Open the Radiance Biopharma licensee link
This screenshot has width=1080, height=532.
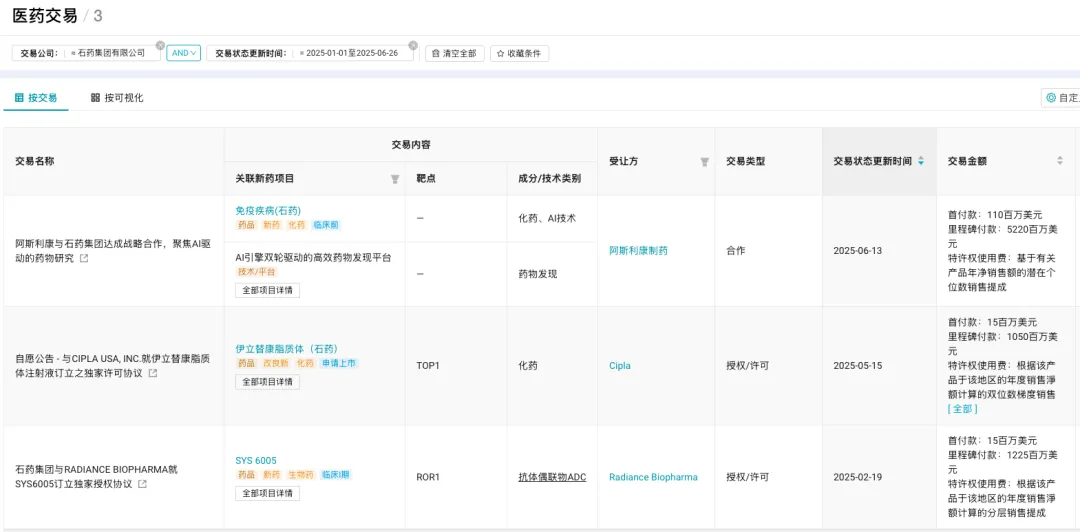pyautogui.click(x=653, y=477)
